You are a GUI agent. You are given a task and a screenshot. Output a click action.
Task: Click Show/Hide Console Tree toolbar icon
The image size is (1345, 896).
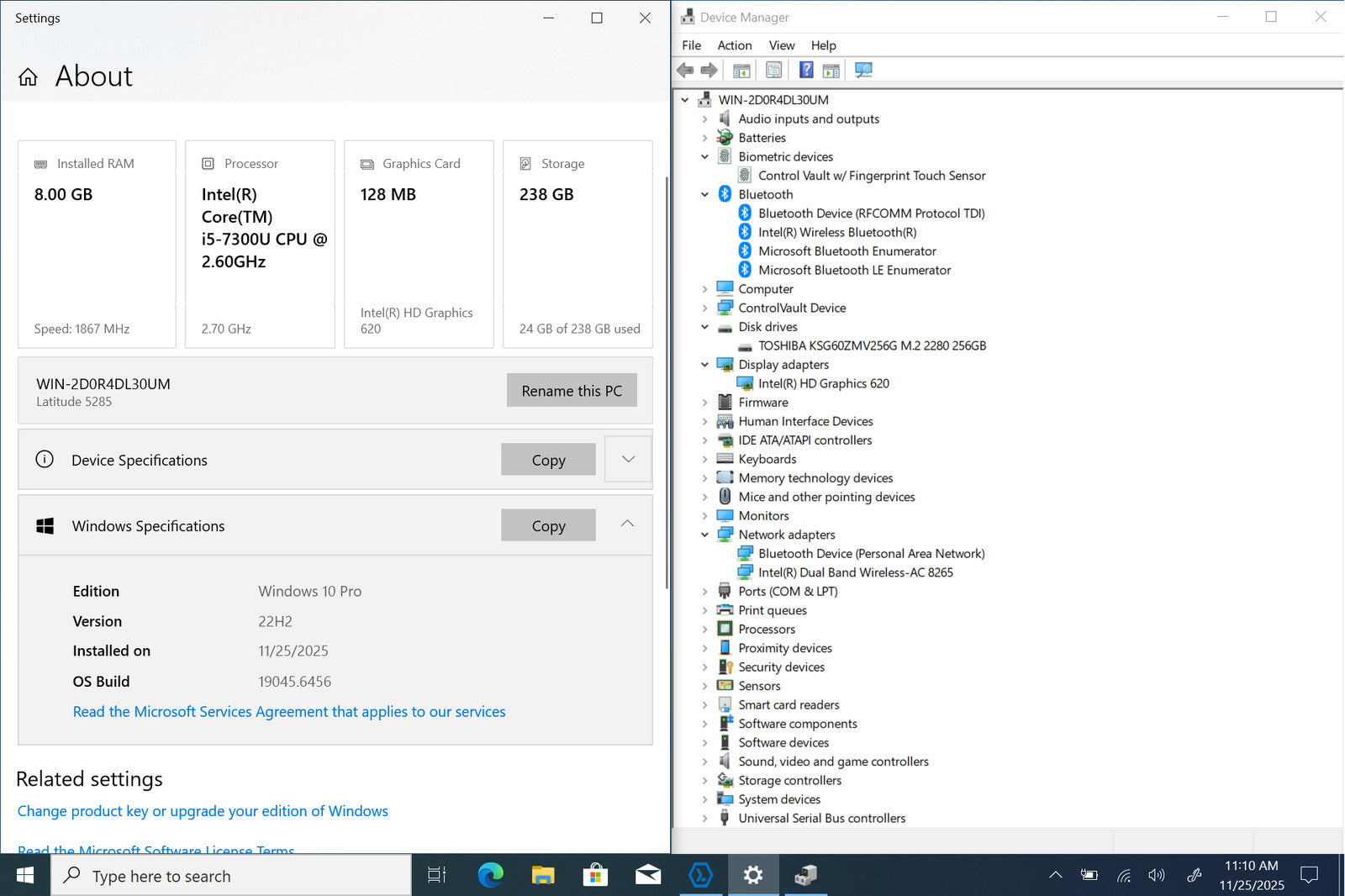tap(741, 70)
